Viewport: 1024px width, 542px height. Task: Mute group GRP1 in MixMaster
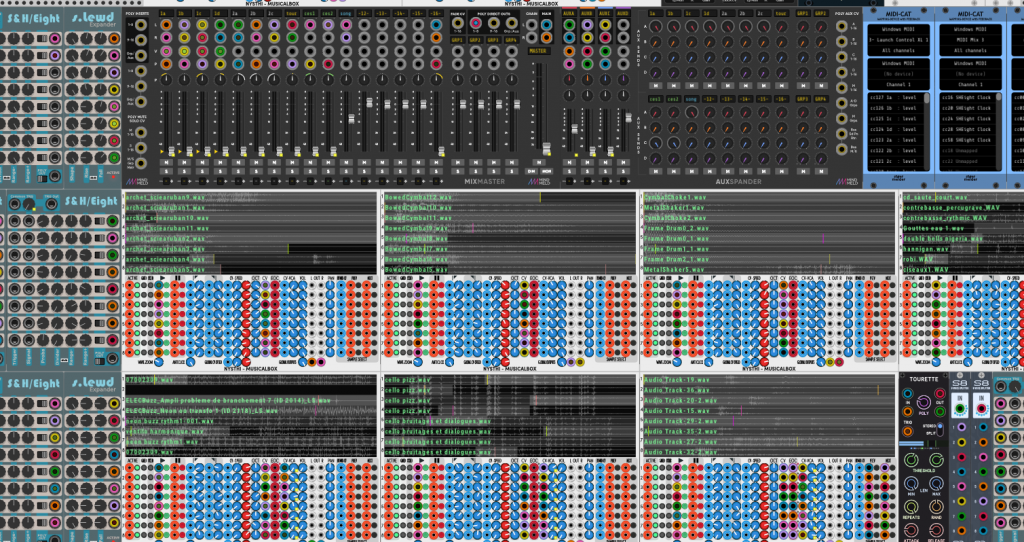point(458,162)
